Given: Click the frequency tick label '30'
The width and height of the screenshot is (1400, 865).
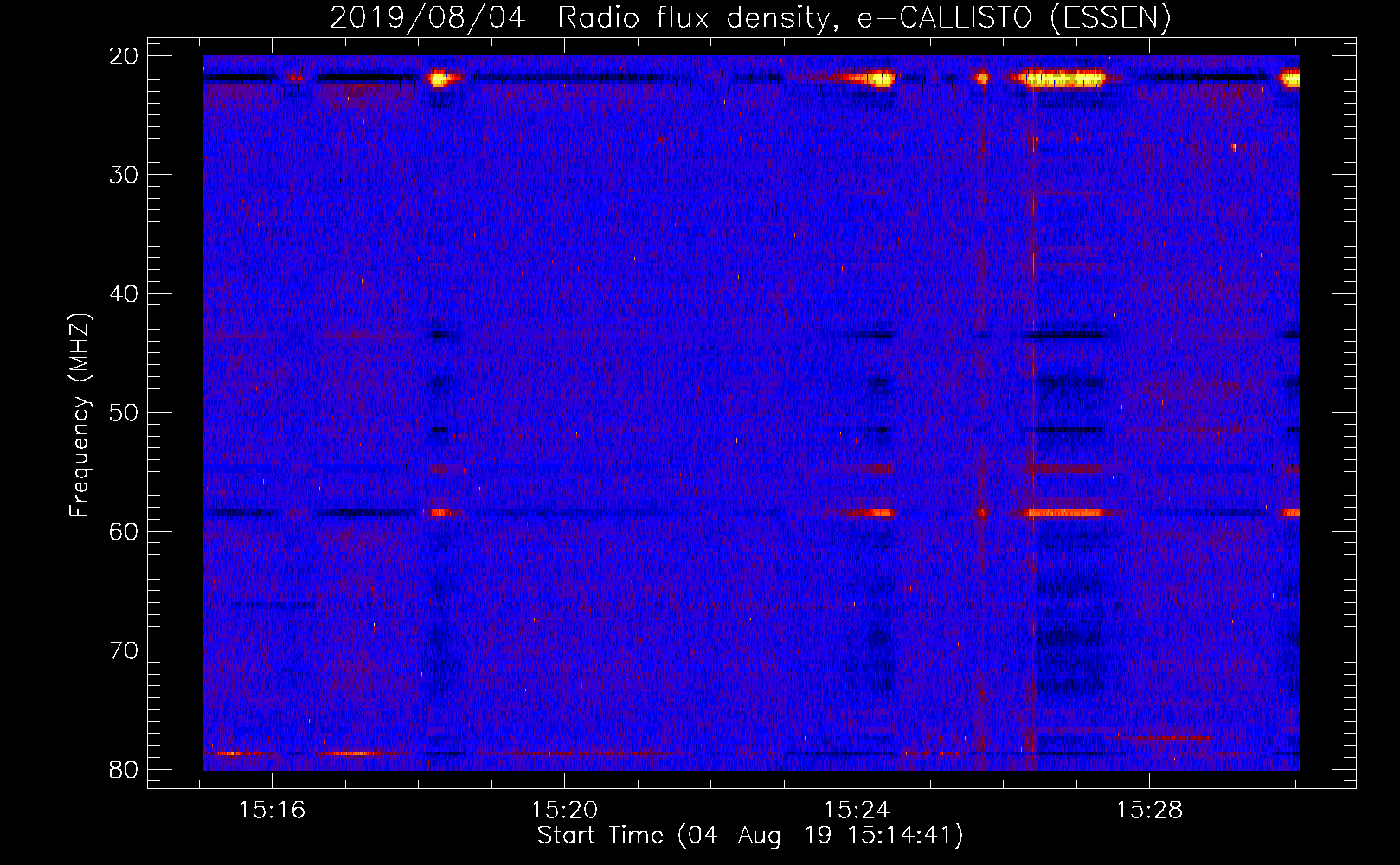Looking at the screenshot, I should (125, 175).
